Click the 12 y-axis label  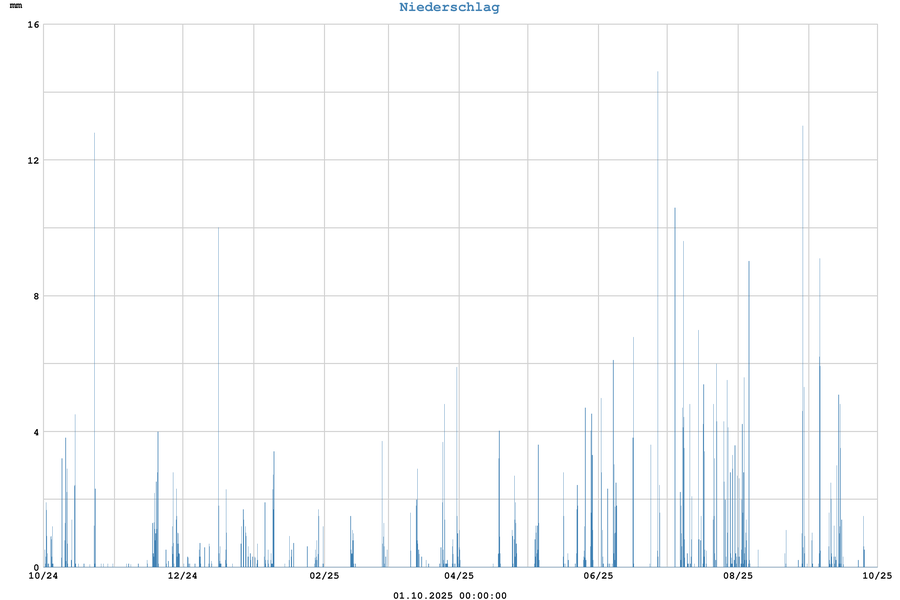pyautogui.click(x=33, y=160)
